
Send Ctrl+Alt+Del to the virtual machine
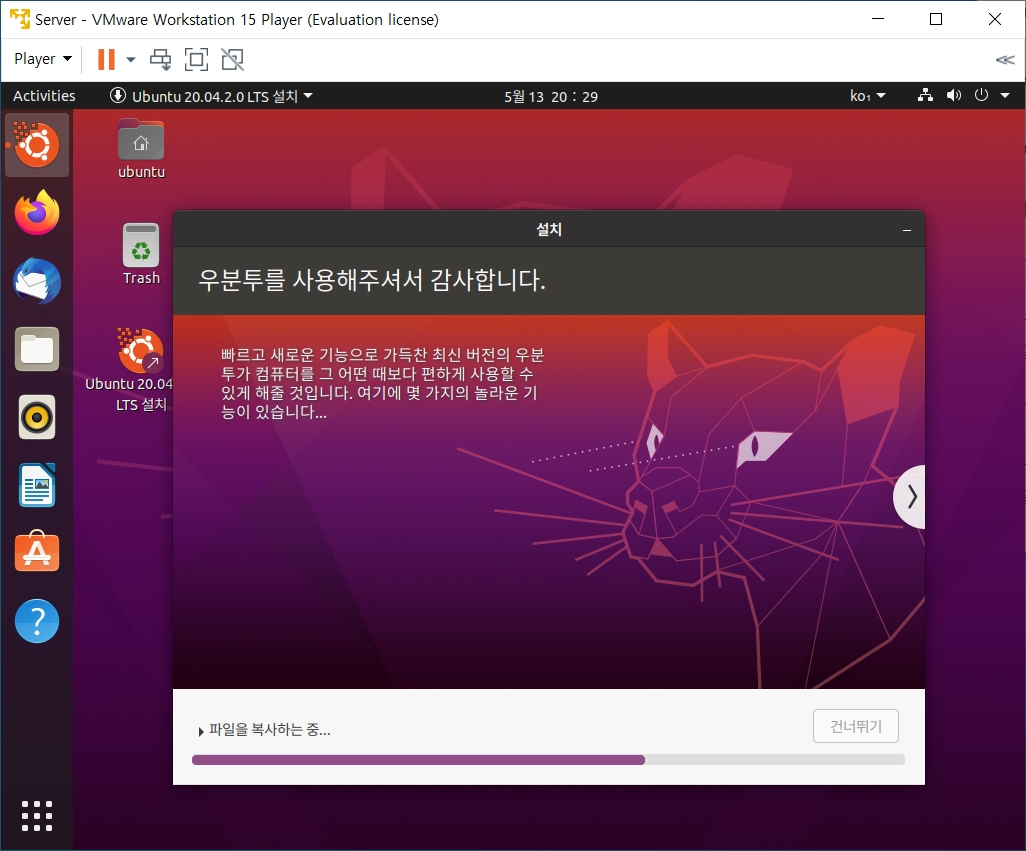(160, 60)
